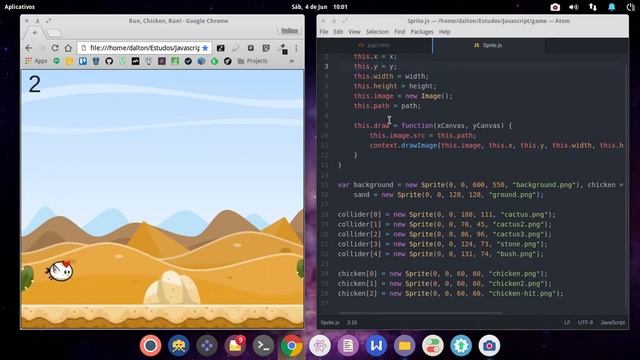
Task: Open Atom editor from dock
Action: pos(320,346)
